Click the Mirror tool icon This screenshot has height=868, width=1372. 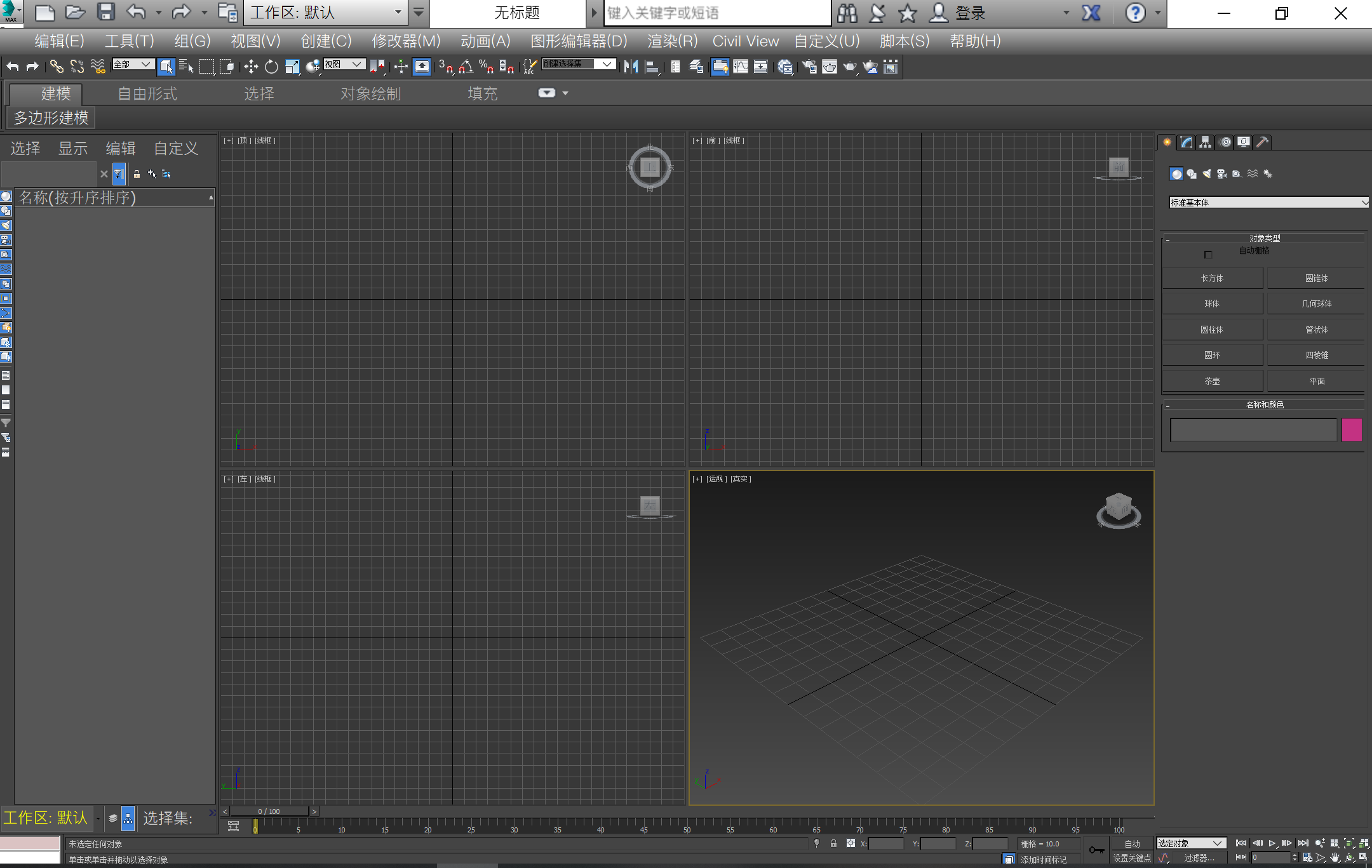(631, 67)
